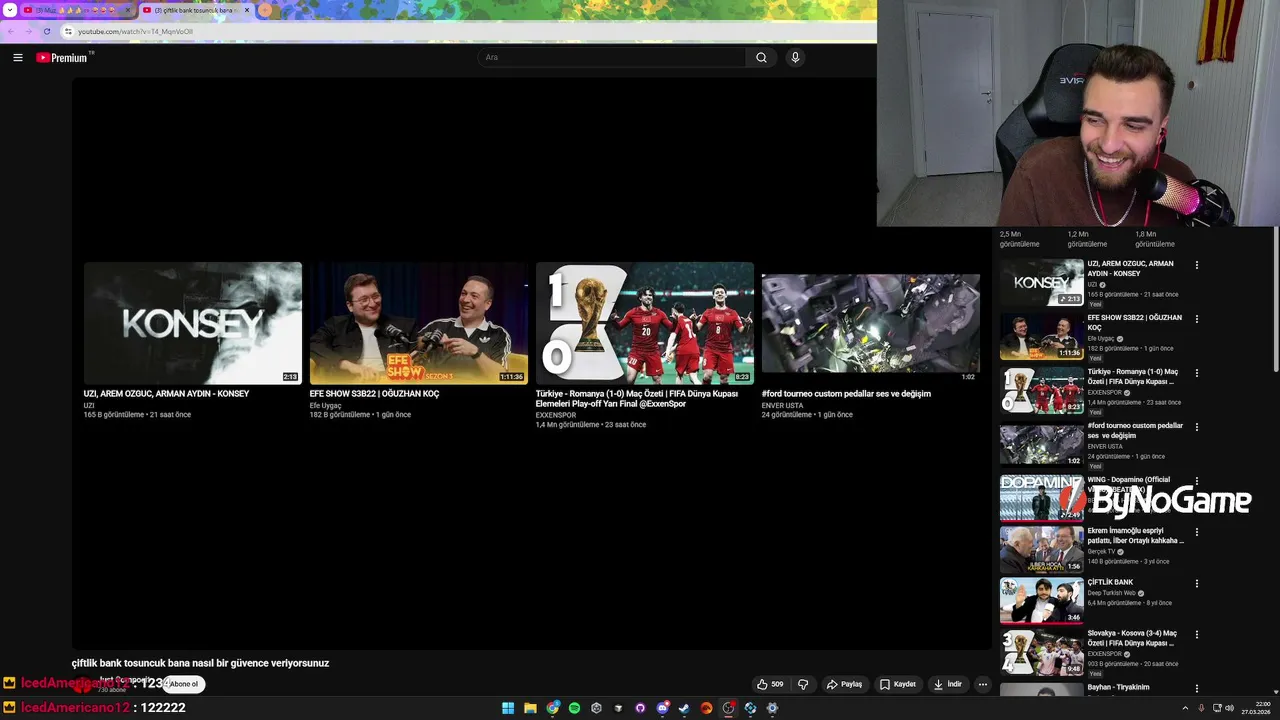The width and height of the screenshot is (1280, 720).
Task: Switch to the first YouTube tab
Action: coord(77,10)
